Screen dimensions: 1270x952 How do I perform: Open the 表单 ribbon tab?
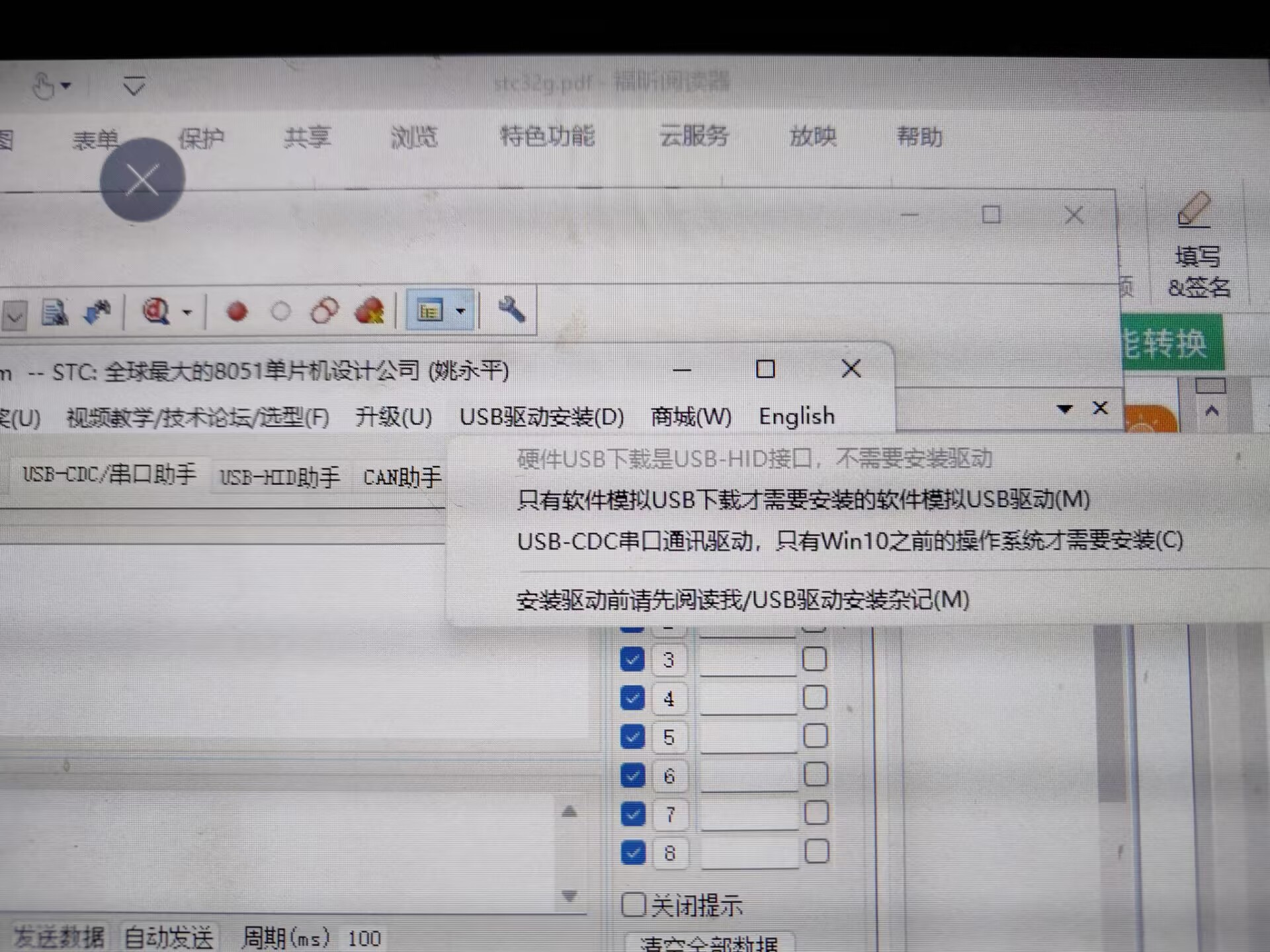[x=95, y=139]
